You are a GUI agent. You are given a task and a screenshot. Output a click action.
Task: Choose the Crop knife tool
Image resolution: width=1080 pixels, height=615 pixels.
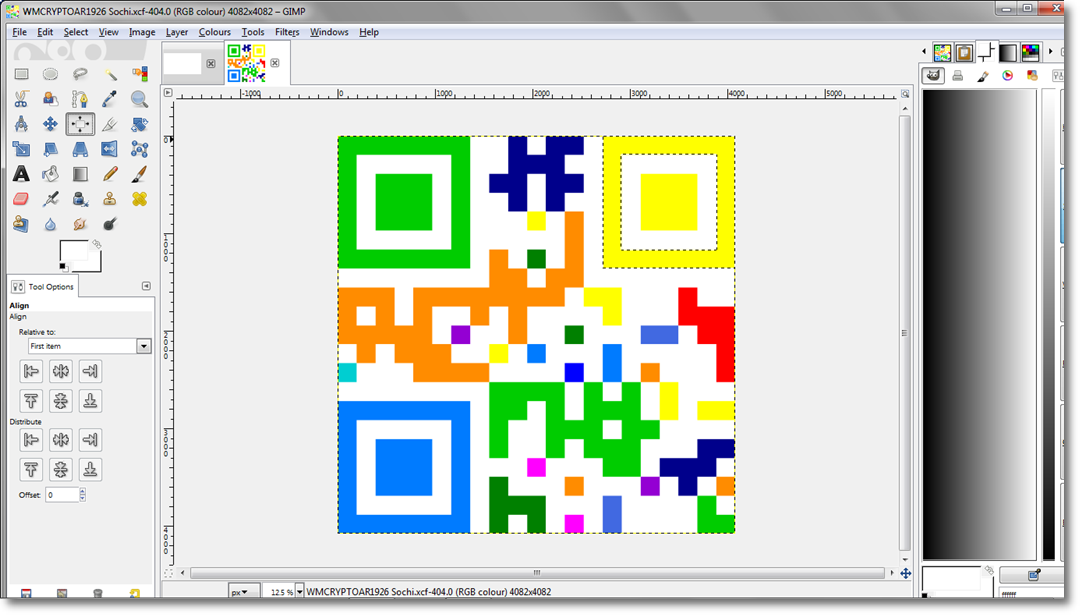click(x=110, y=124)
